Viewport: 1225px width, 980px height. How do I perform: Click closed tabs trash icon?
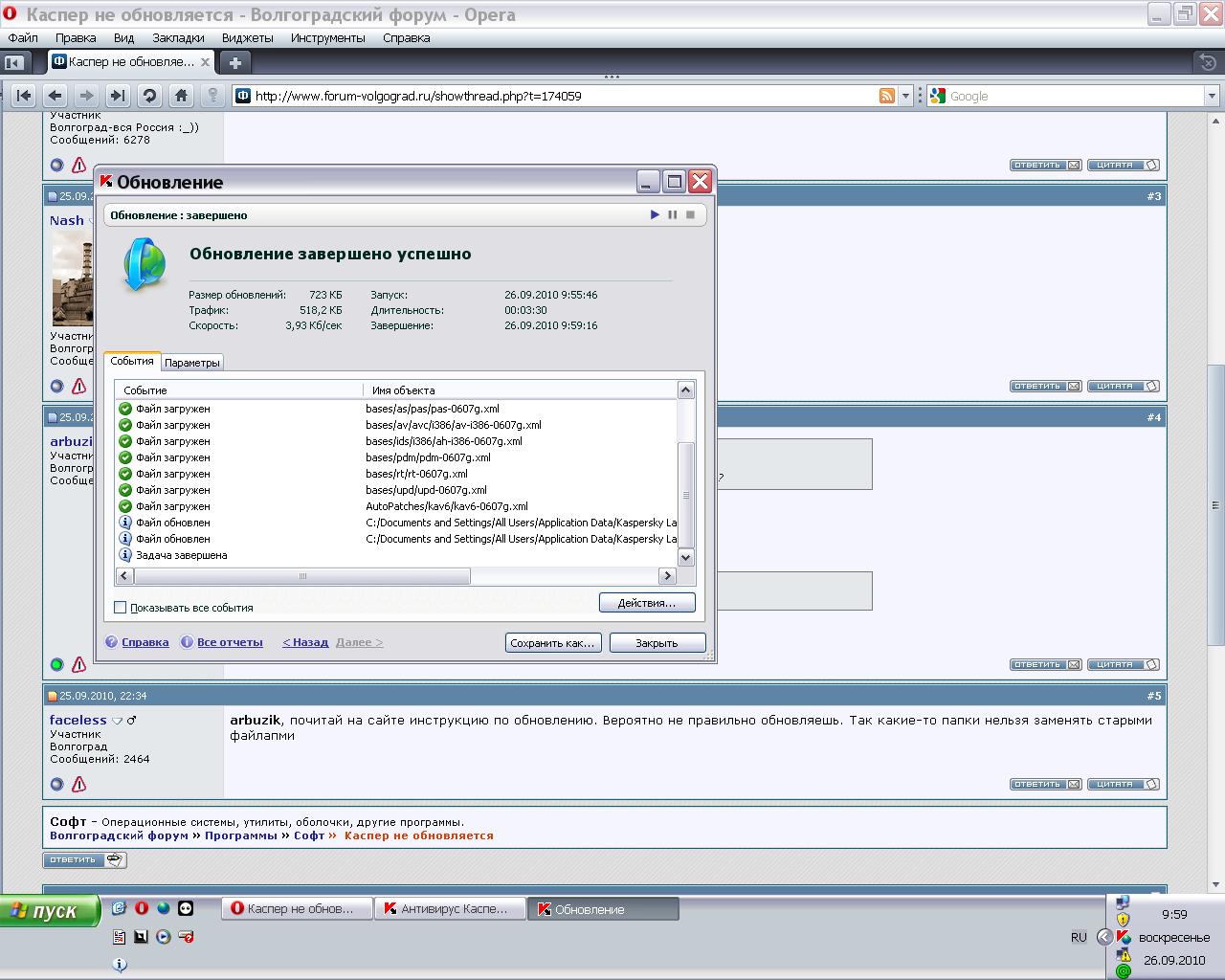[1208, 62]
